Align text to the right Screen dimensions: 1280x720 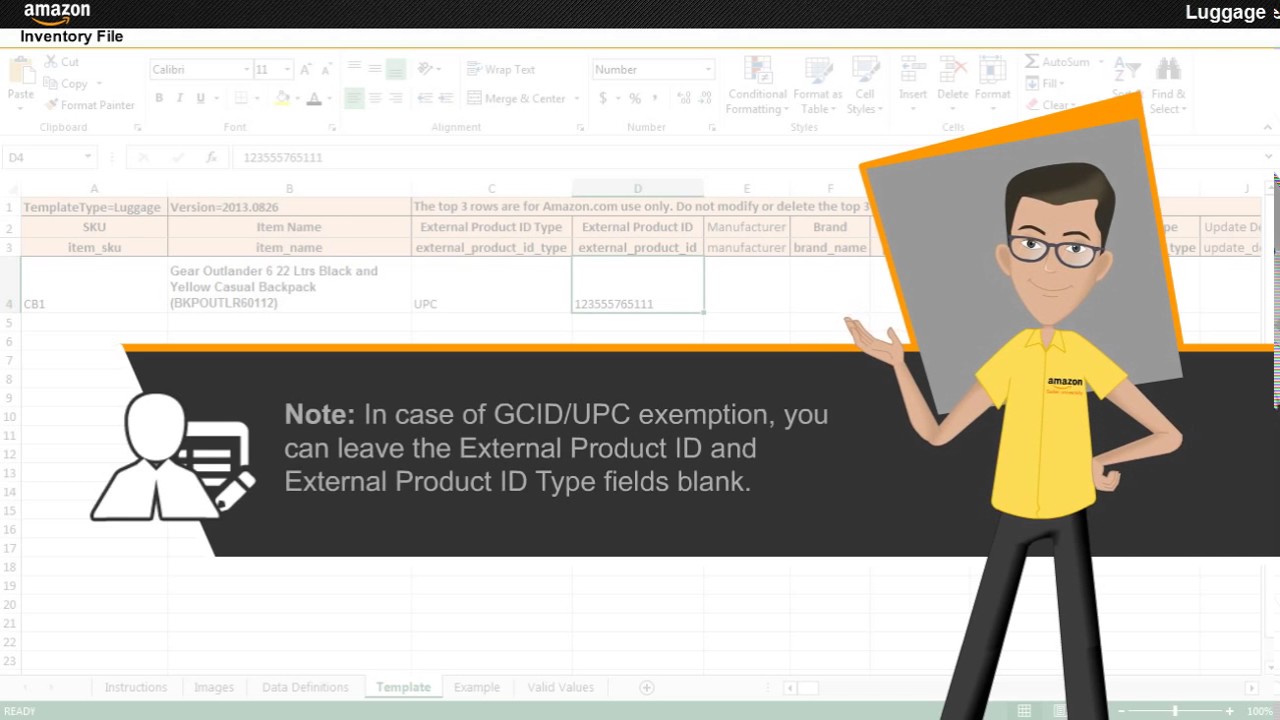[396, 98]
